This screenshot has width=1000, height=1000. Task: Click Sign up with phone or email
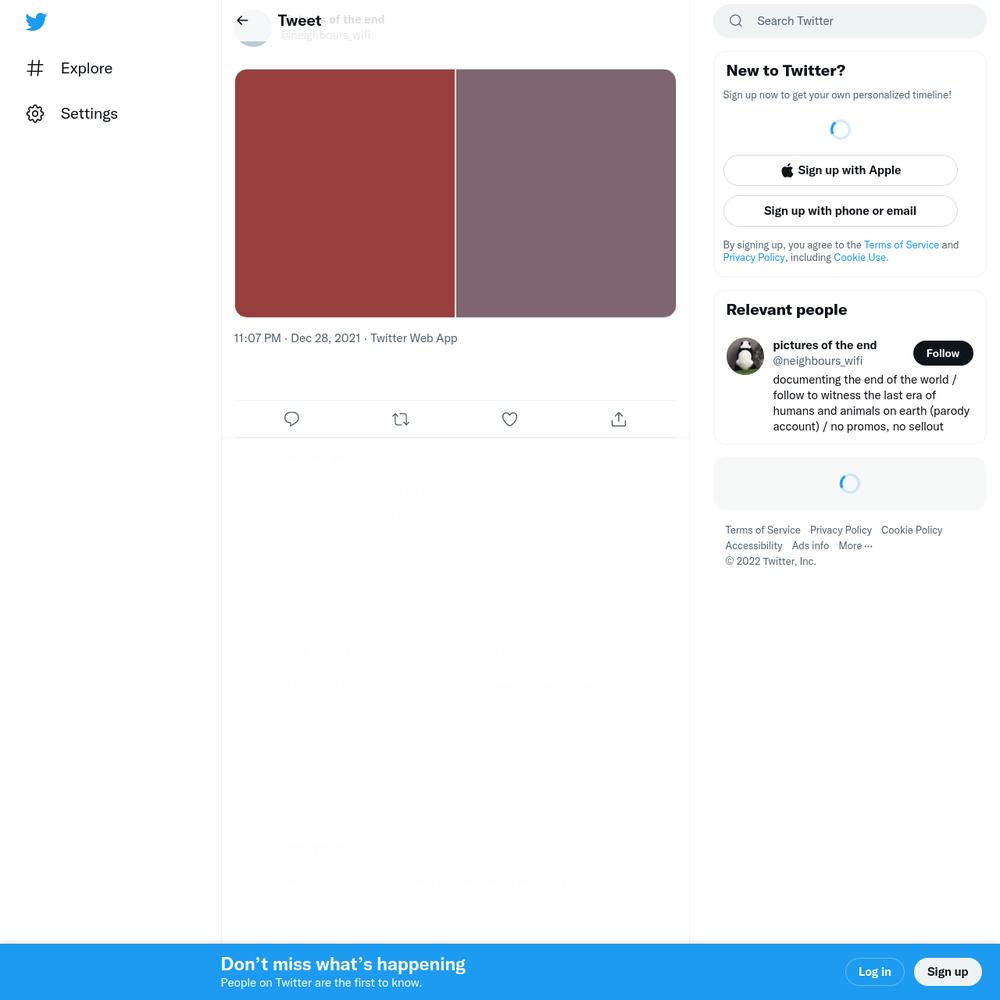[840, 211]
